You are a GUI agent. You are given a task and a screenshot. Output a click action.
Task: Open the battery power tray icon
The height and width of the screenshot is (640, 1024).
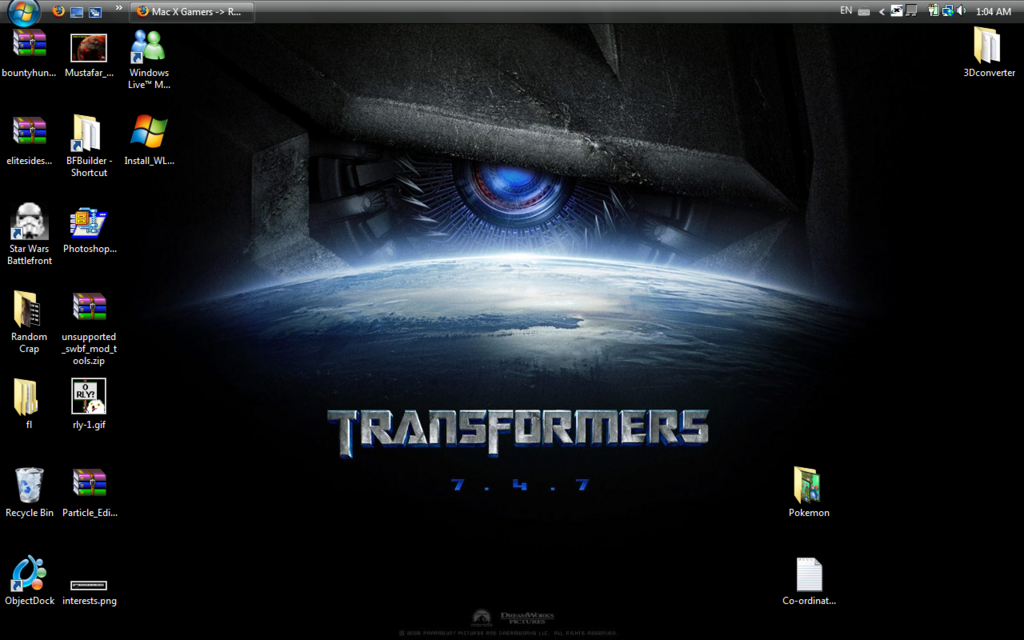click(x=933, y=10)
